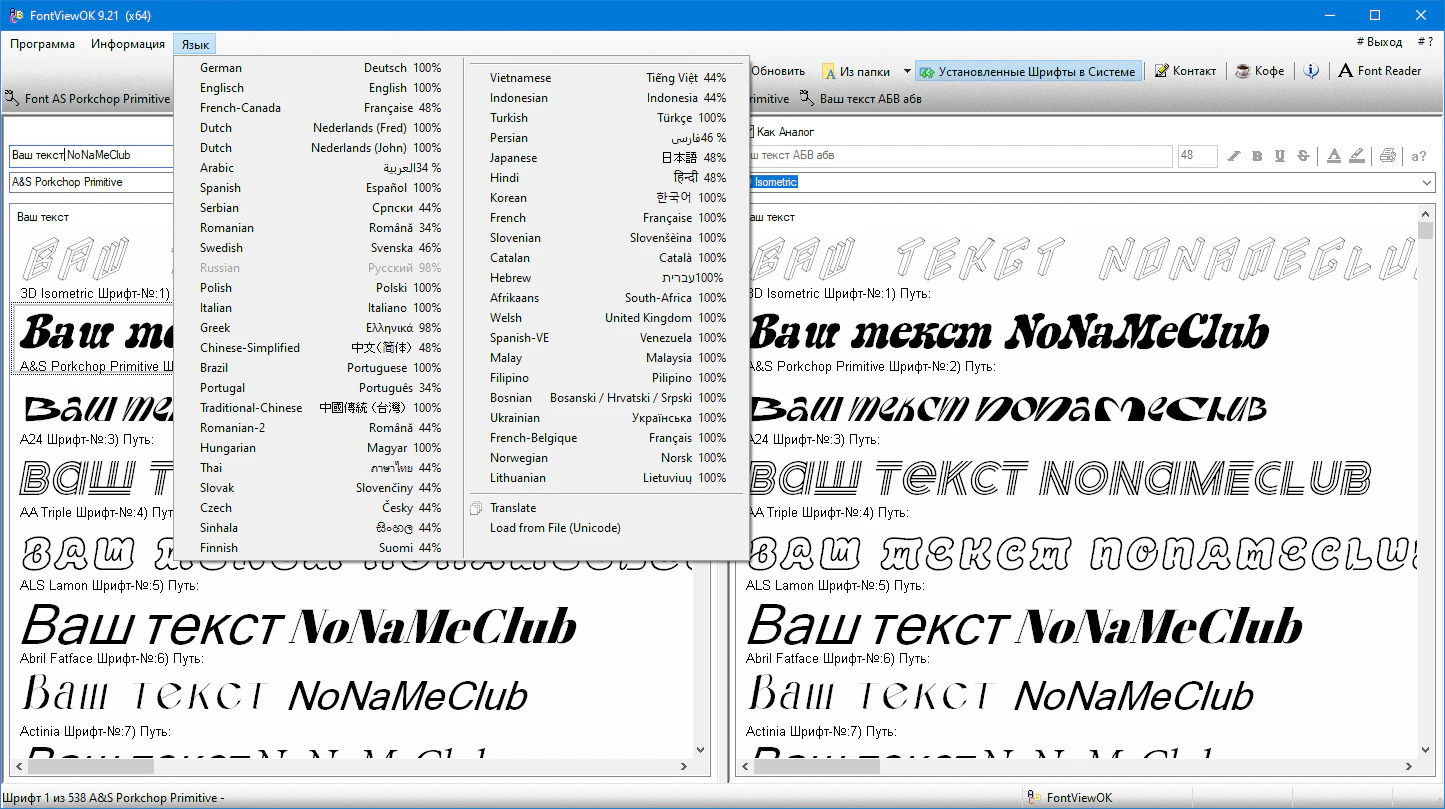Switch language to Serbian
The image size is (1445, 809).
point(318,208)
